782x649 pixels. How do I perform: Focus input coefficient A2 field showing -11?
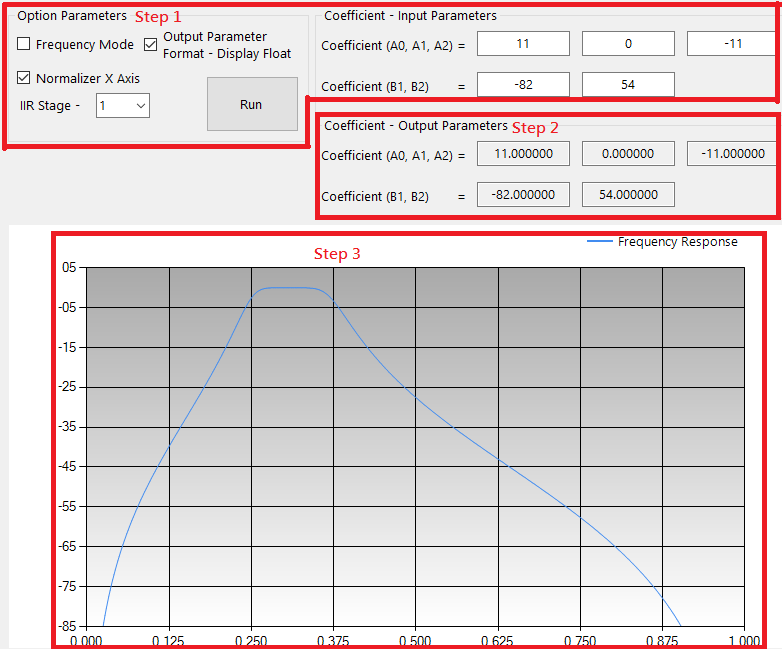(731, 44)
